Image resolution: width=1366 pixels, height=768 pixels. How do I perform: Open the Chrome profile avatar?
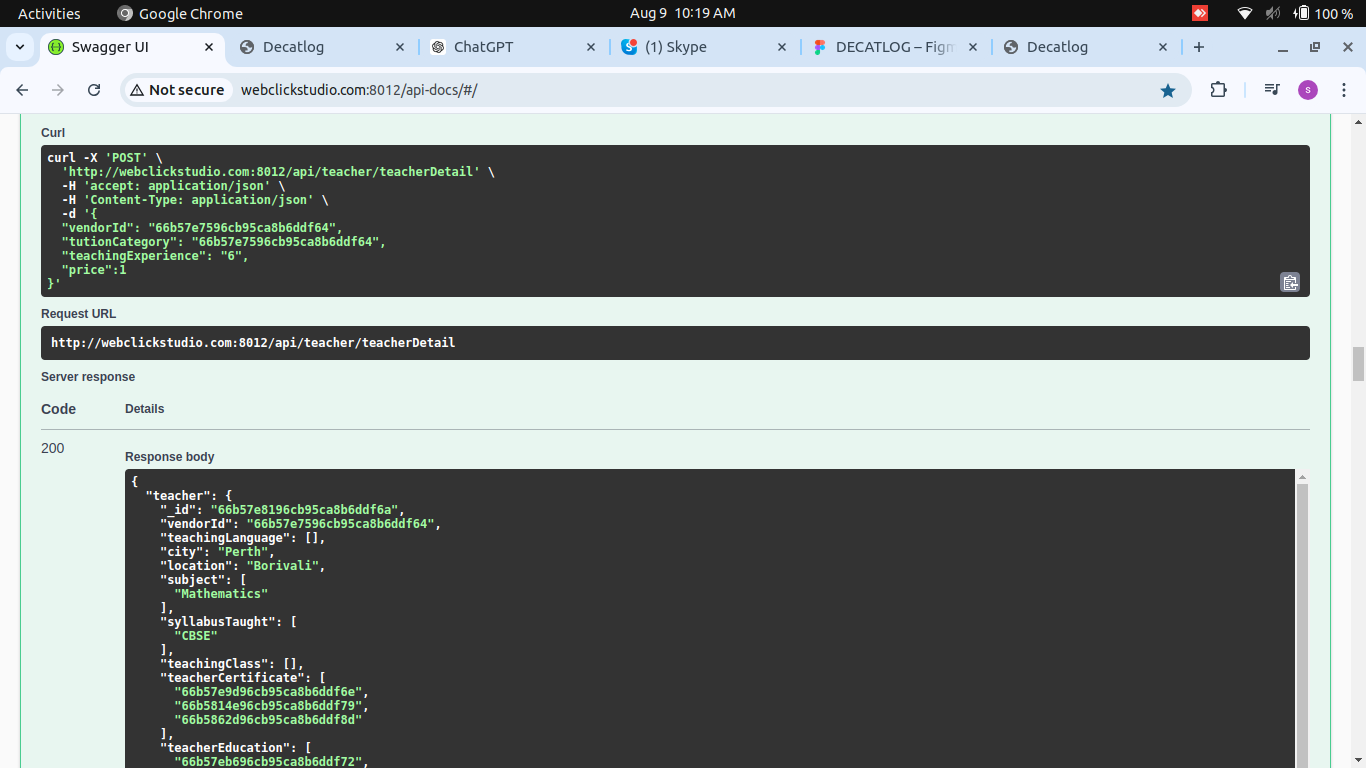click(1308, 90)
